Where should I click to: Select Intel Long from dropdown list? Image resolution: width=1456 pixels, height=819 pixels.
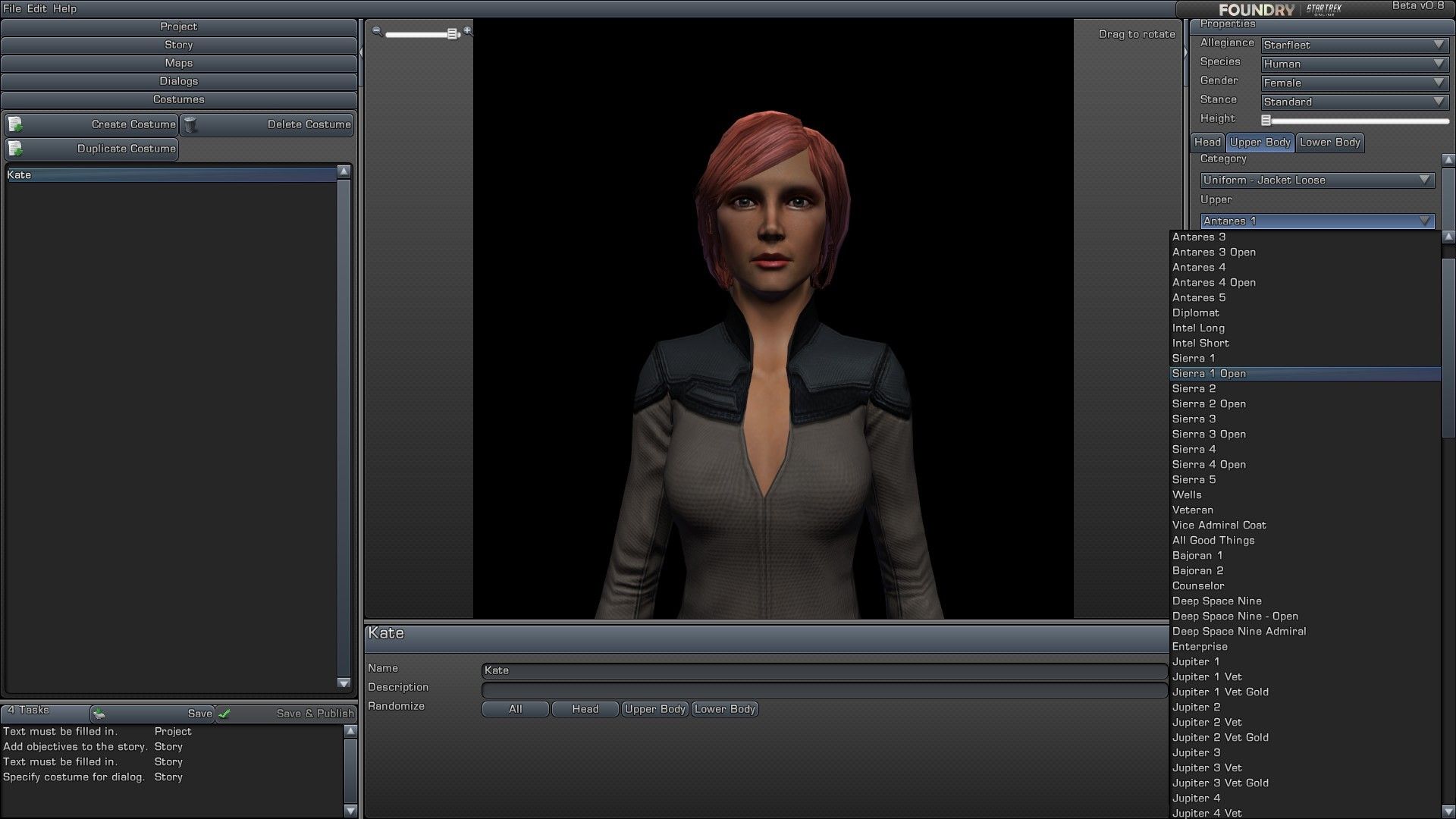click(x=1304, y=328)
